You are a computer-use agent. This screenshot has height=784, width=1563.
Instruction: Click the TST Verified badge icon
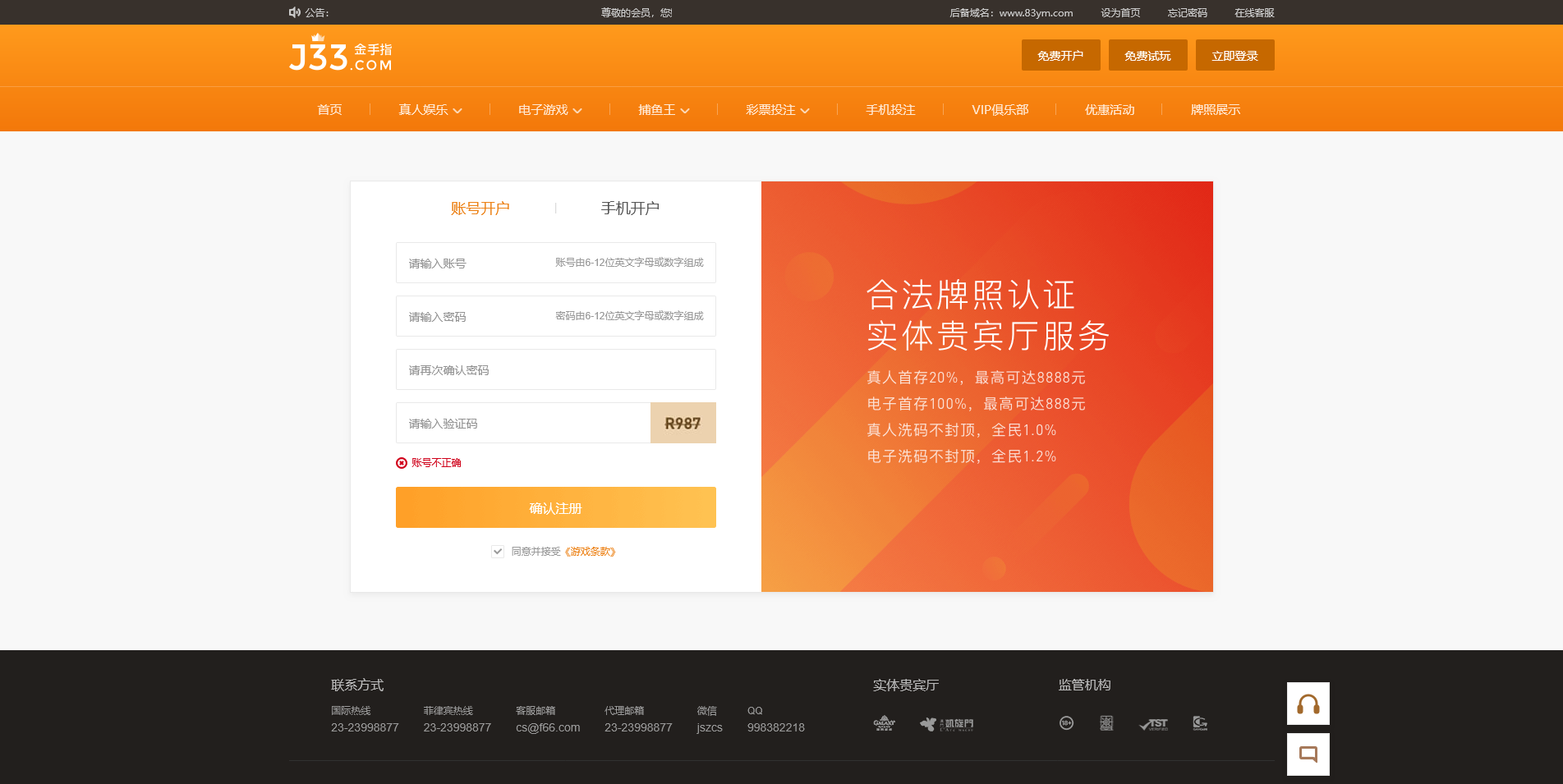(x=1154, y=723)
